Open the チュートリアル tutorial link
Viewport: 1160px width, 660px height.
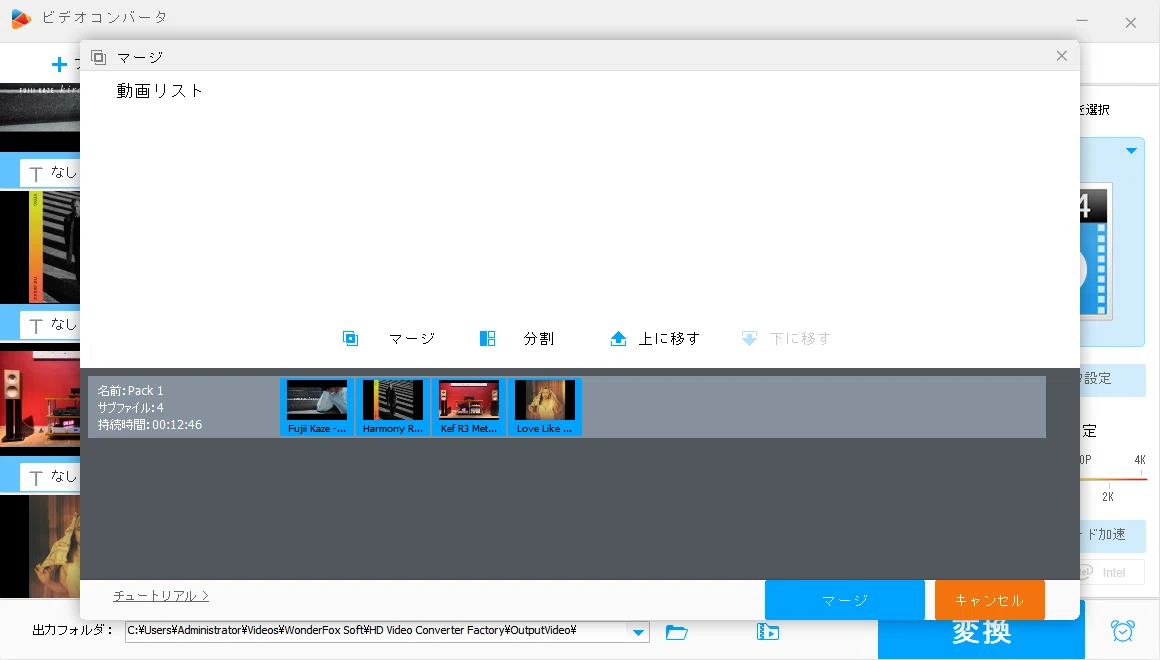tap(161, 596)
